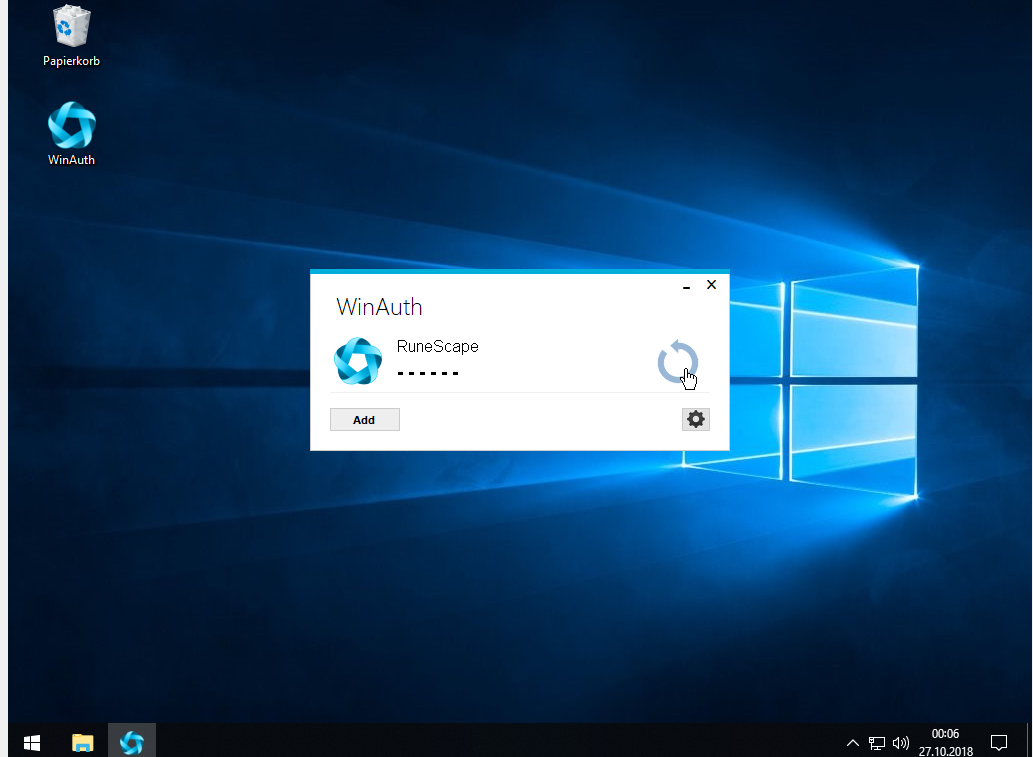Screen dimensions: 1033x757
Task: Select the Papierkorb desktop icon
Action: tap(71, 36)
